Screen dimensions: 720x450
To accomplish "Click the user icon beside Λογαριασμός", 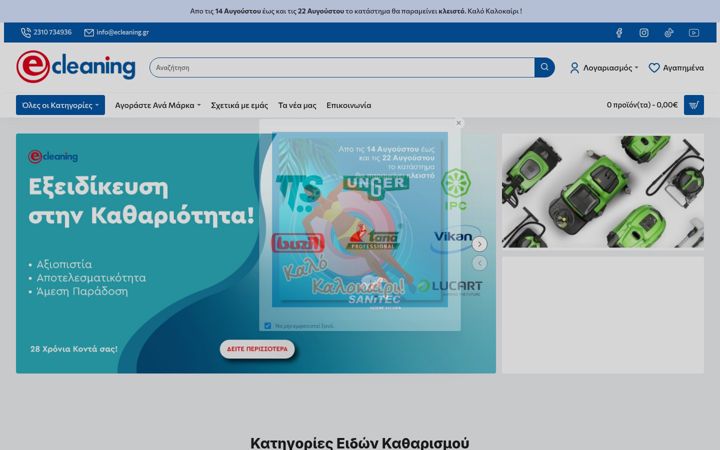I will [x=574, y=68].
